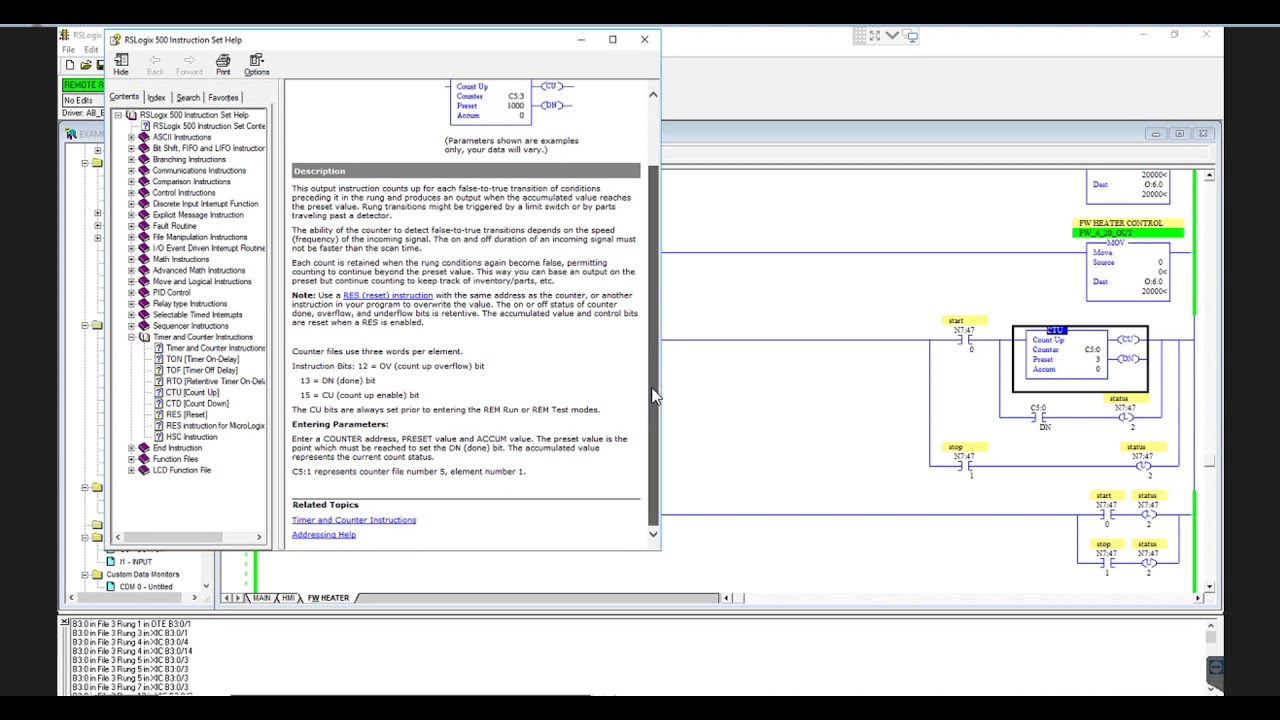Collapse the Custom Data Monitors folder

click(x=85, y=574)
